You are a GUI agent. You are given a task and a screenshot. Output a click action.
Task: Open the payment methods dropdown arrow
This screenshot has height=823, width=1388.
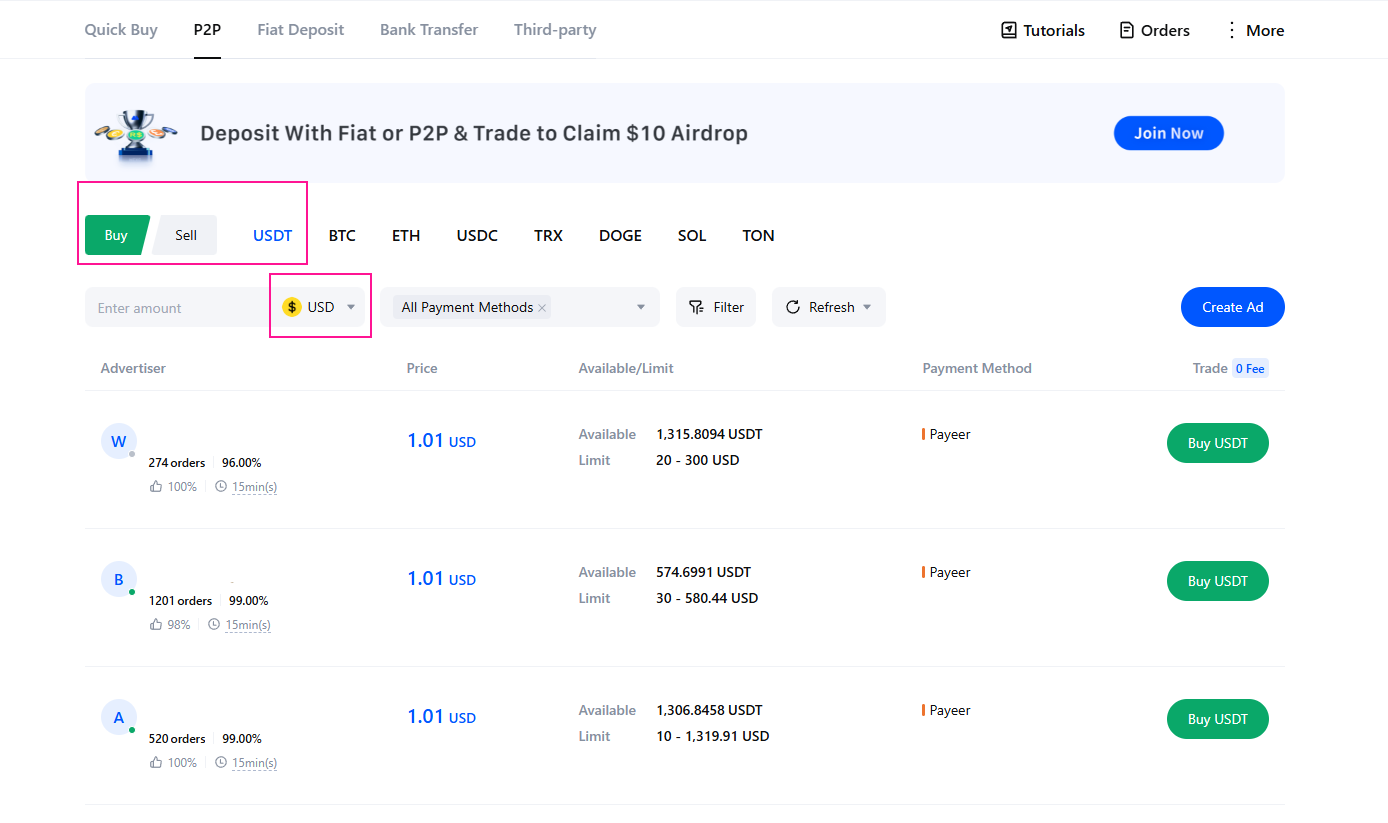pos(641,307)
